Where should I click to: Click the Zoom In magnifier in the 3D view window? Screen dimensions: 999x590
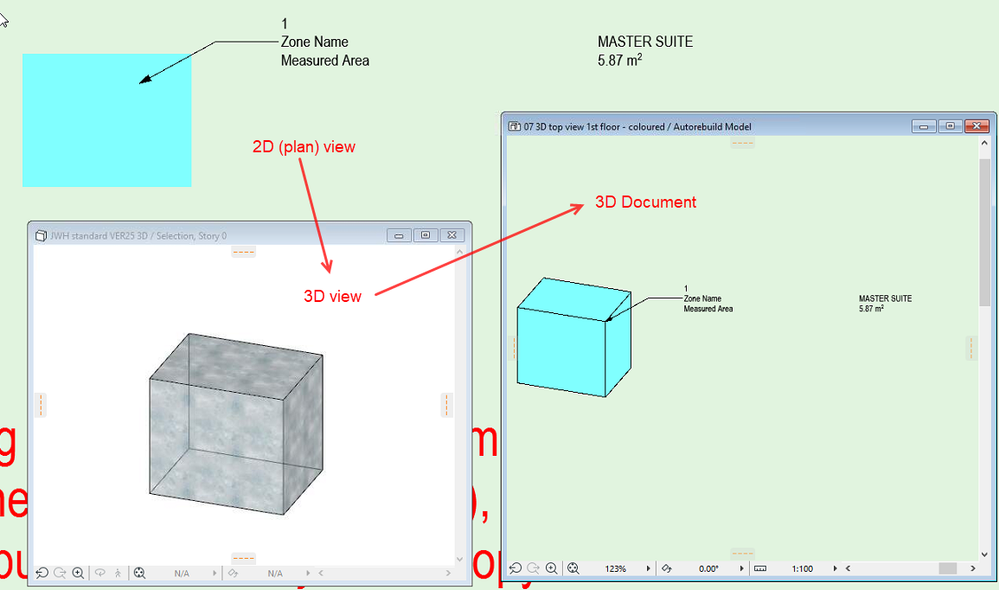coord(78,573)
